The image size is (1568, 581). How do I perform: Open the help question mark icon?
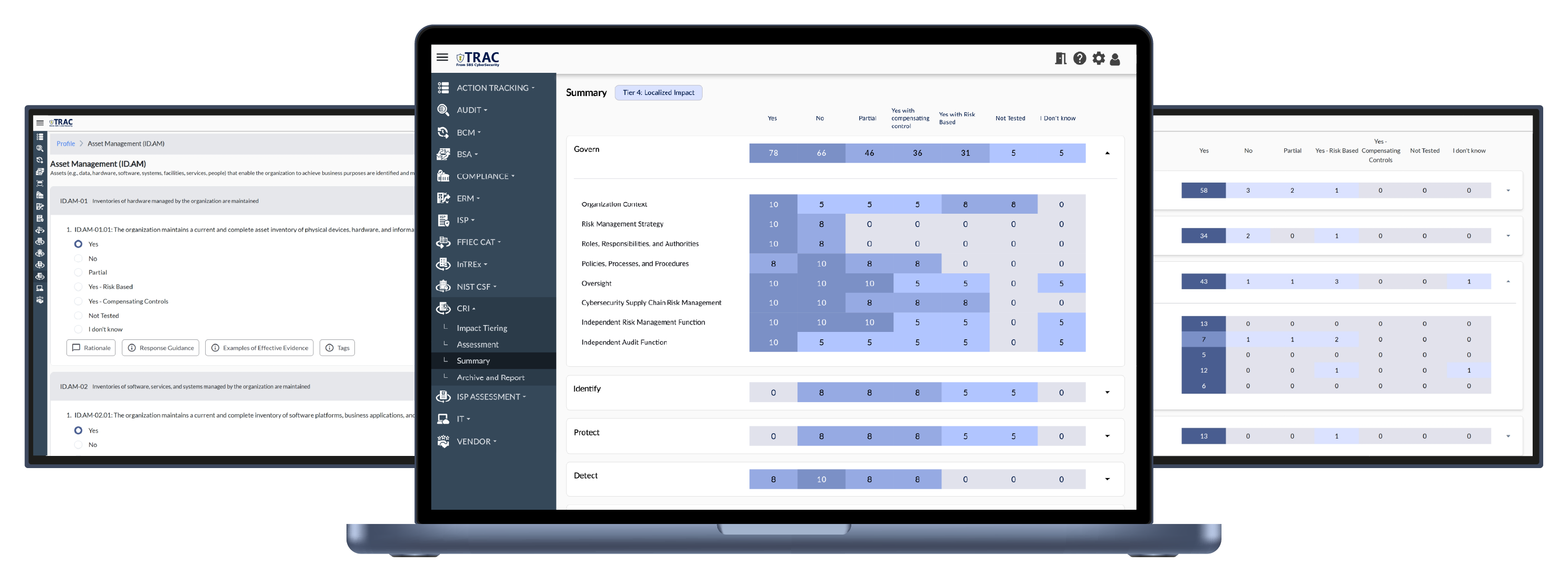1079,59
